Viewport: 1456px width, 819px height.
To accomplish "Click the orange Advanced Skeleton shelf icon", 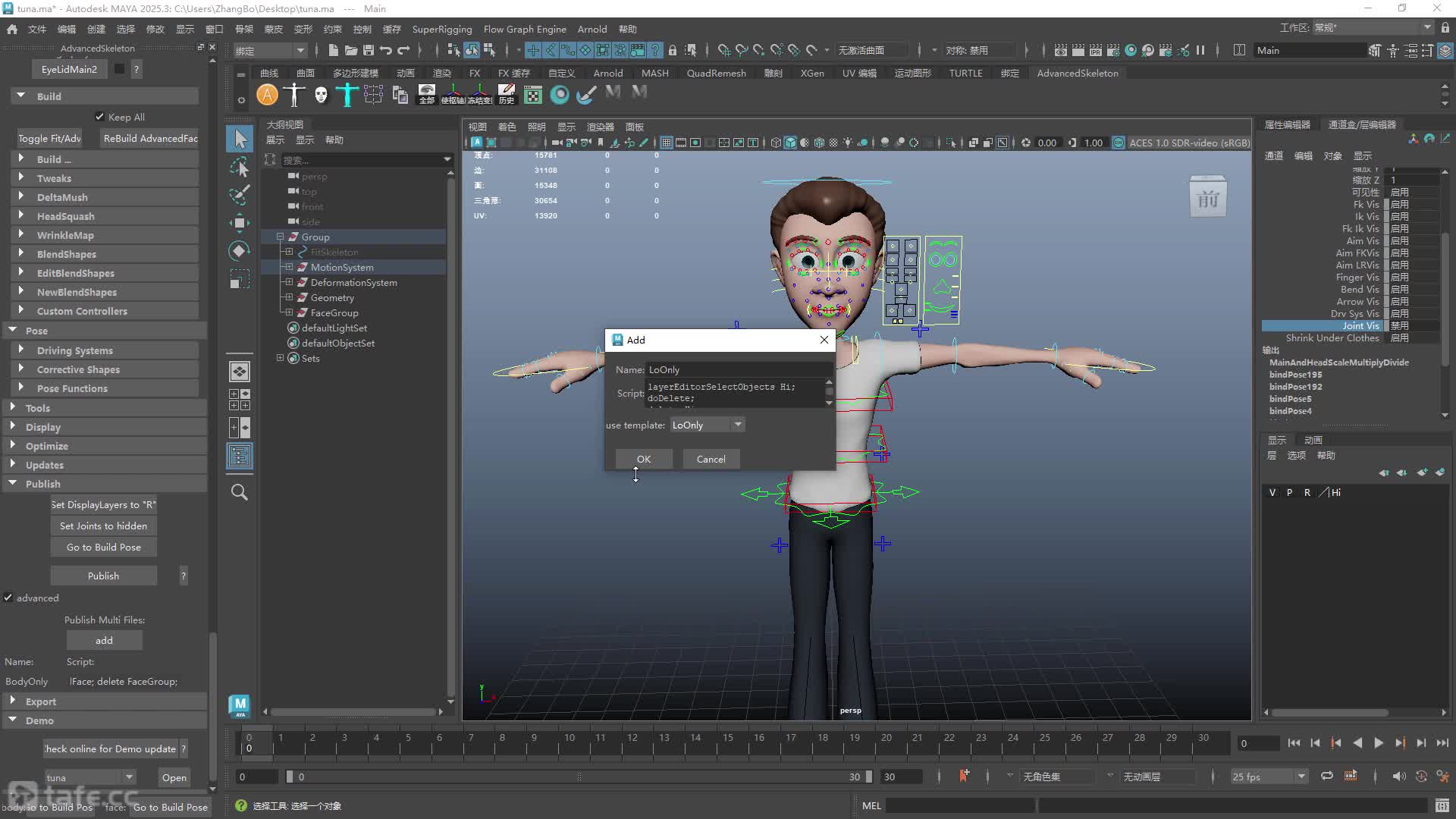I will point(267,95).
